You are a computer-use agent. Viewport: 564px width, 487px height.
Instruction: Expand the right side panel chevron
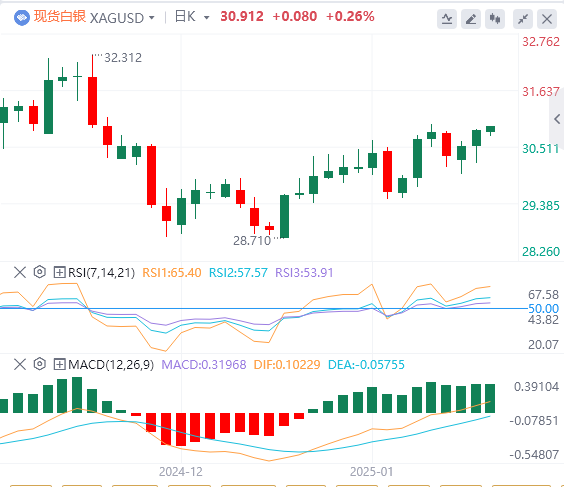pos(557,119)
